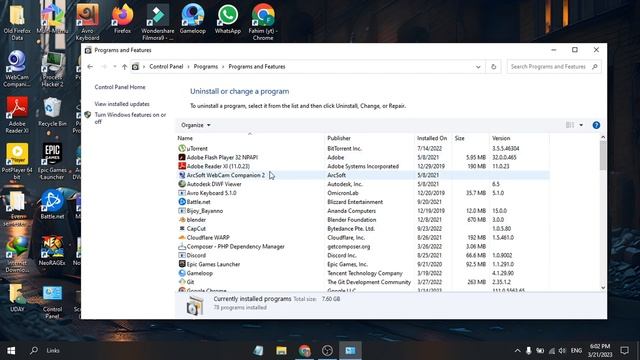The width and height of the screenshot is (640, 360).
Task: Click the scrollbar down arrow
Action: click(603, 288)
